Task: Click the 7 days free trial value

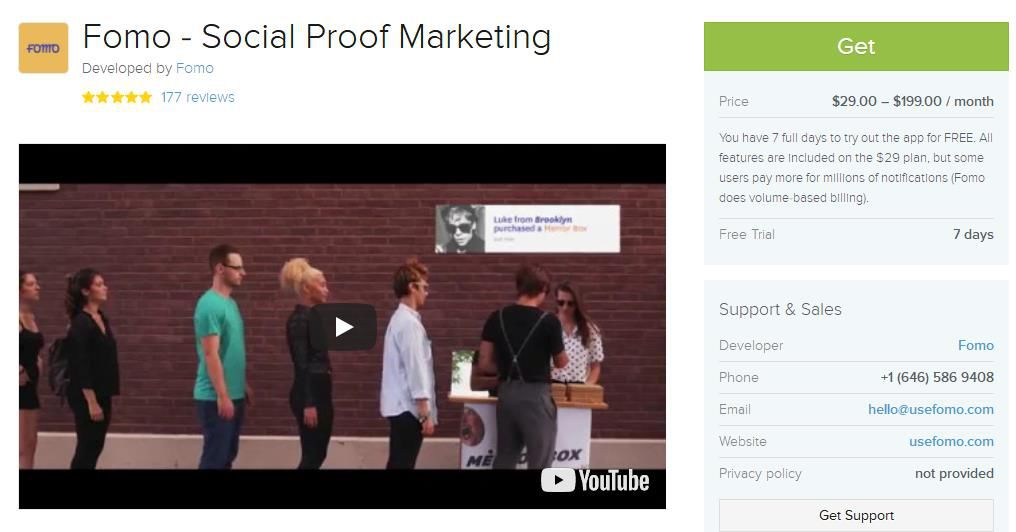Action: [x=973, y=235]
